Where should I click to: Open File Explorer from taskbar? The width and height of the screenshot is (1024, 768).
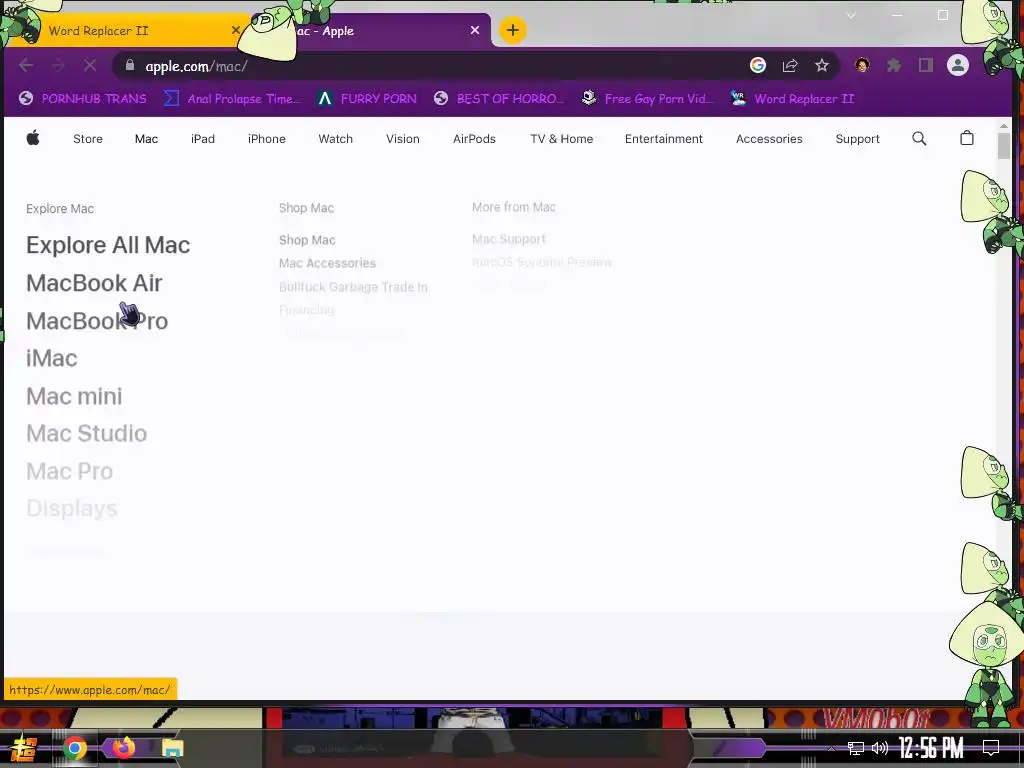tap(172, 748)
